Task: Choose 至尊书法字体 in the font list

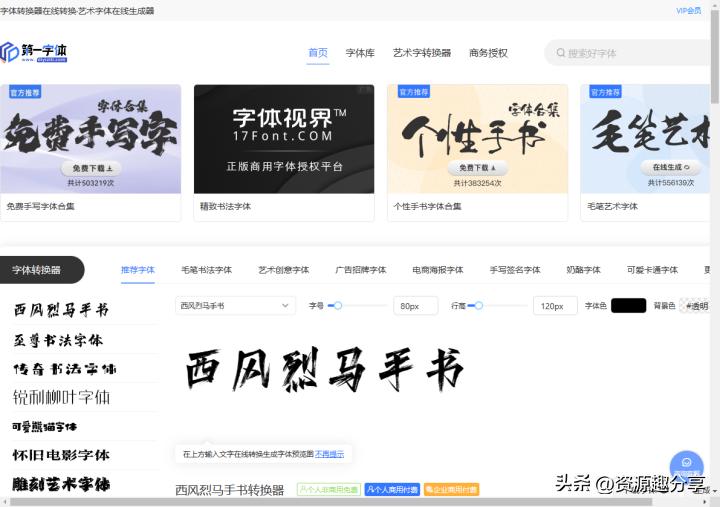Action: [58, 340]
